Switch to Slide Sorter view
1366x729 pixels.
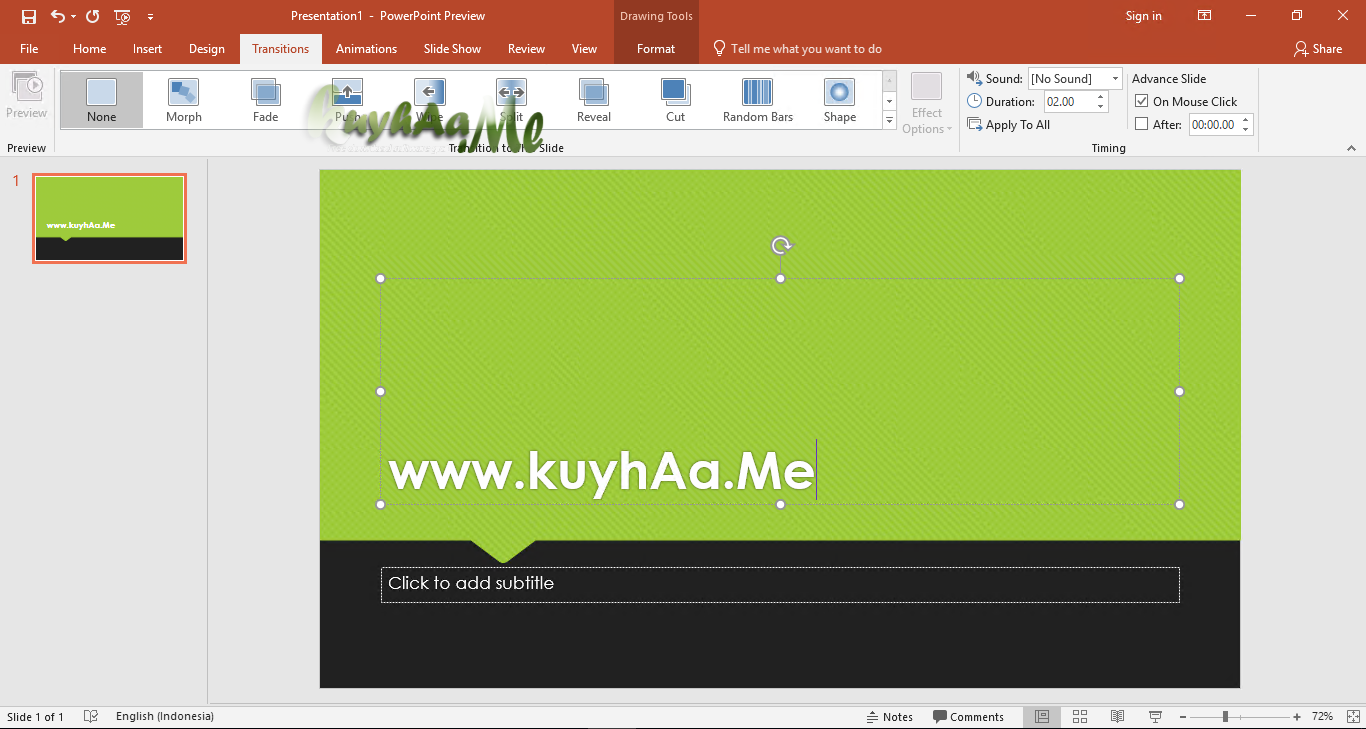click(1080, 717)
